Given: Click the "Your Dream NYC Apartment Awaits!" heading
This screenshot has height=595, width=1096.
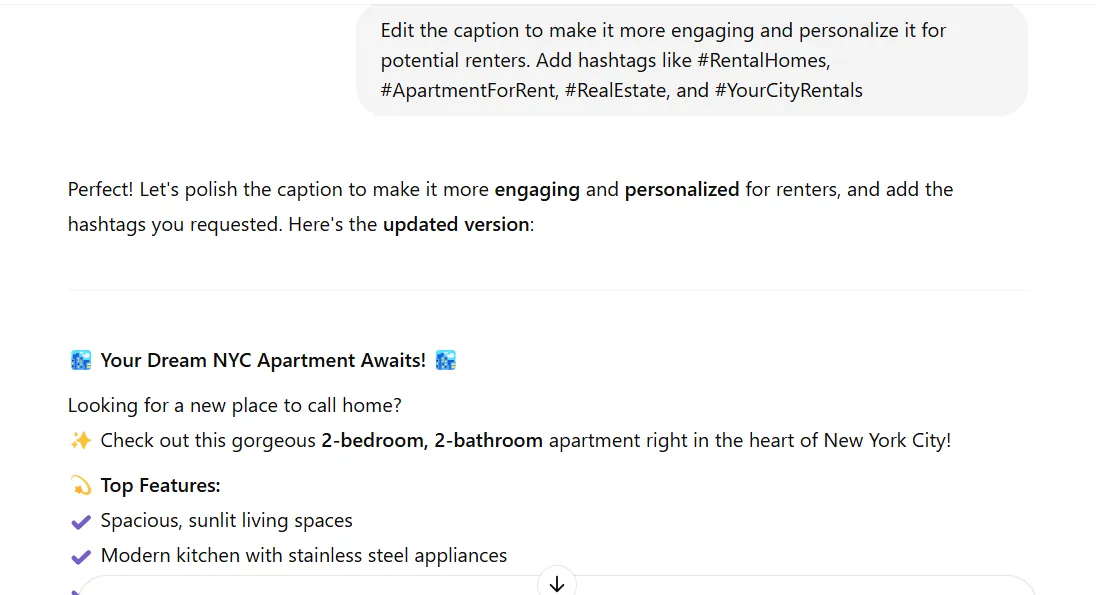Looking at the screenshot, I should click(x=263, y=360).
